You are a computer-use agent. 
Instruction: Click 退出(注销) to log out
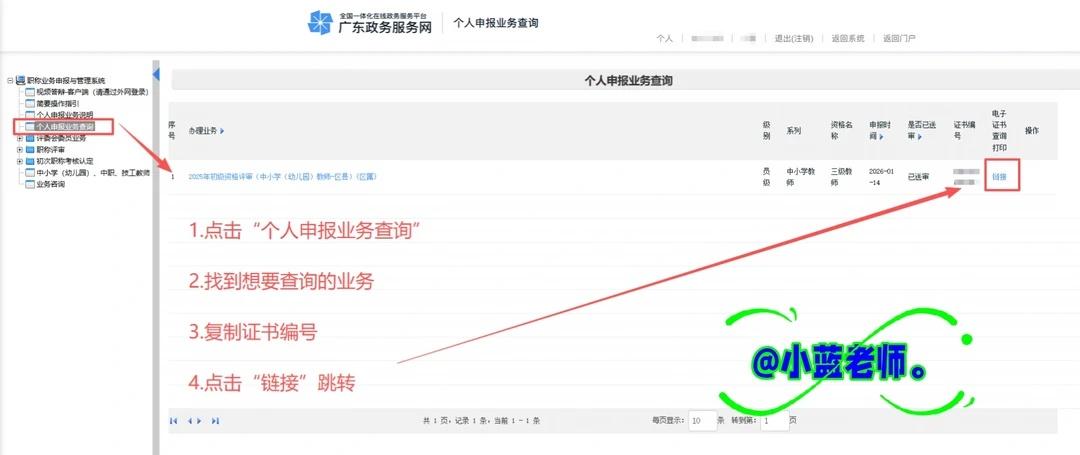click(793, 39)
